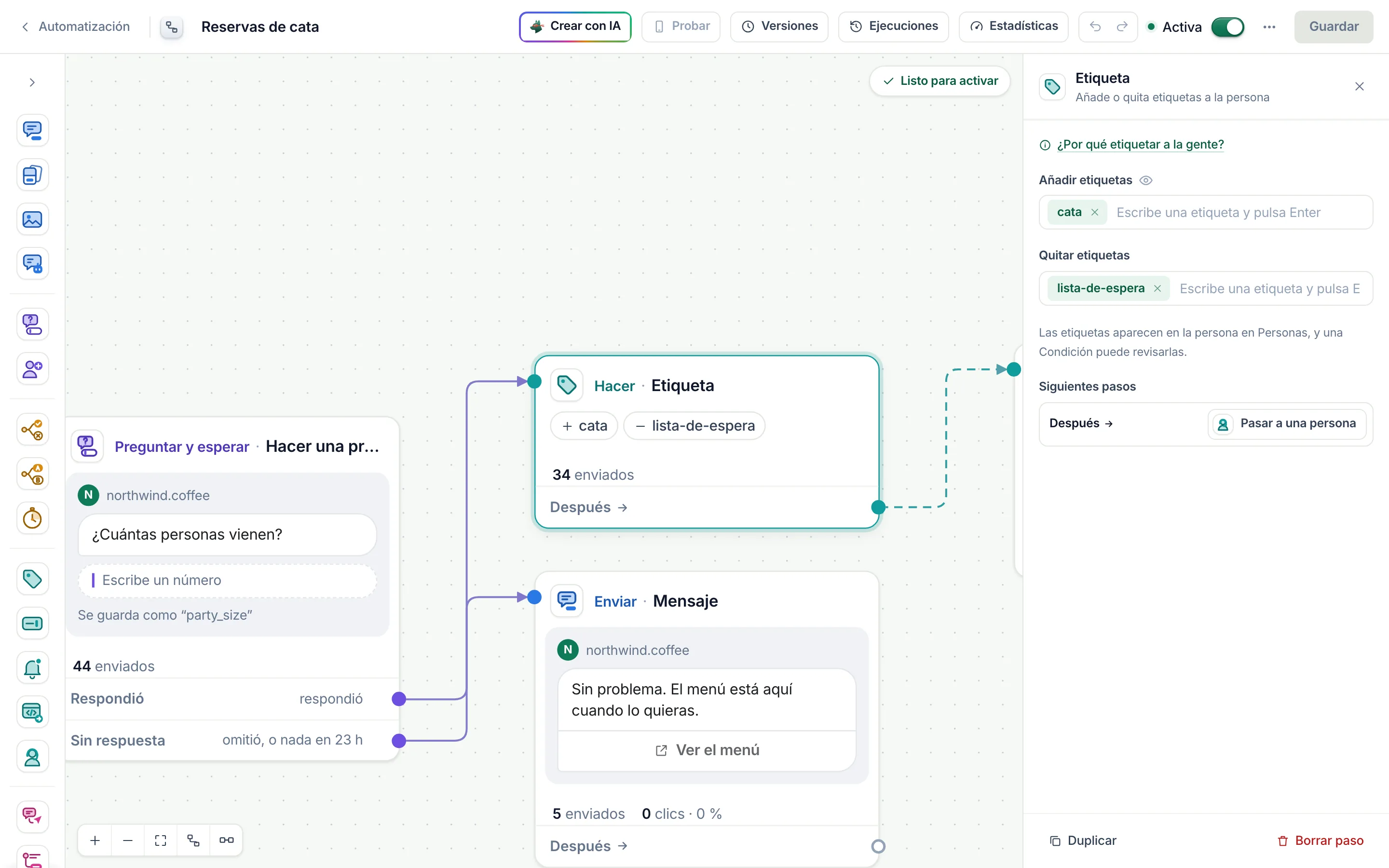Remove the lista-de-espera tag chip
The height and width of the screenshot is (868, 1389).
[1157, 288]
